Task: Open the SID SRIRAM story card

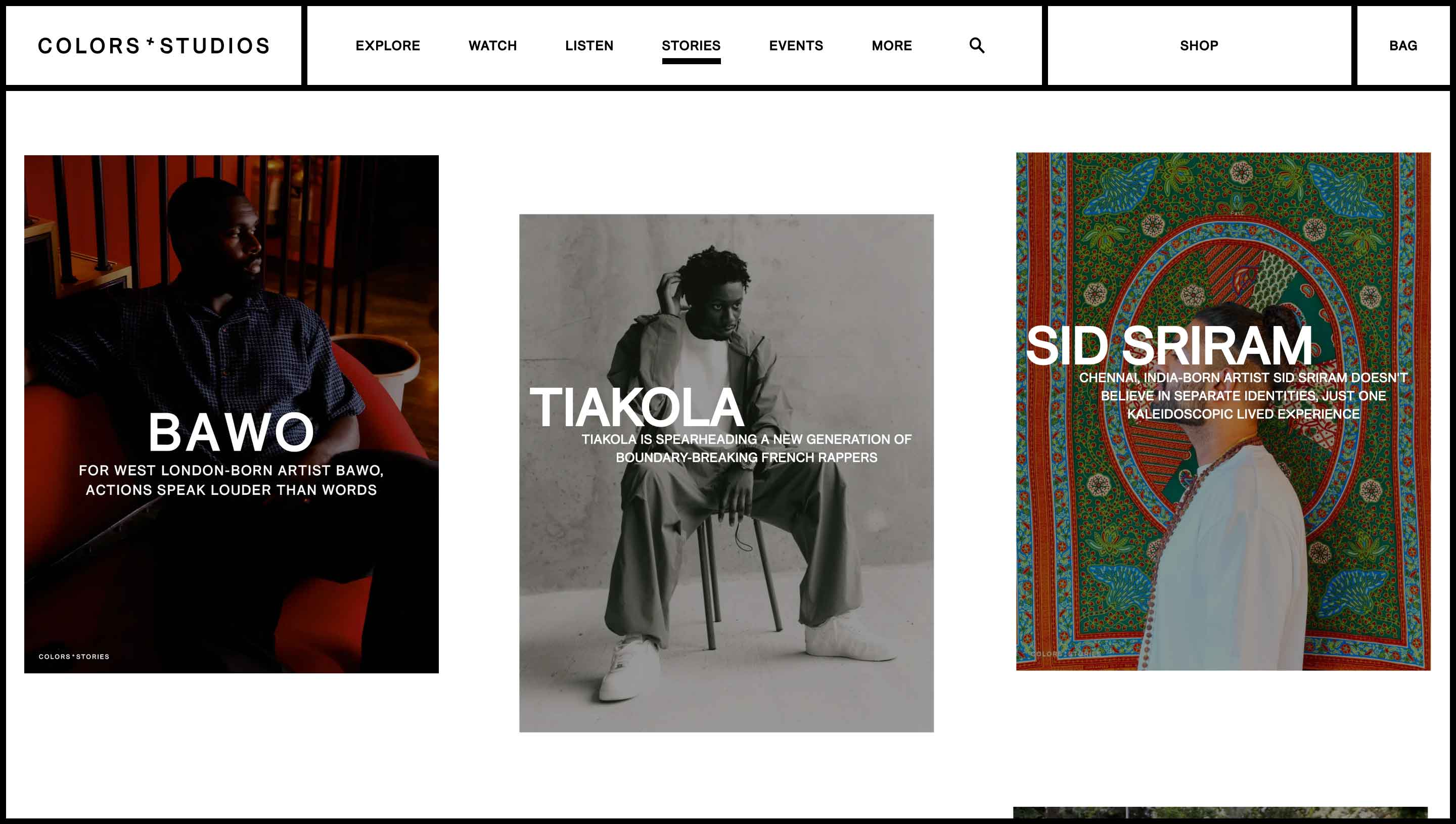Action: point(1223,411)
